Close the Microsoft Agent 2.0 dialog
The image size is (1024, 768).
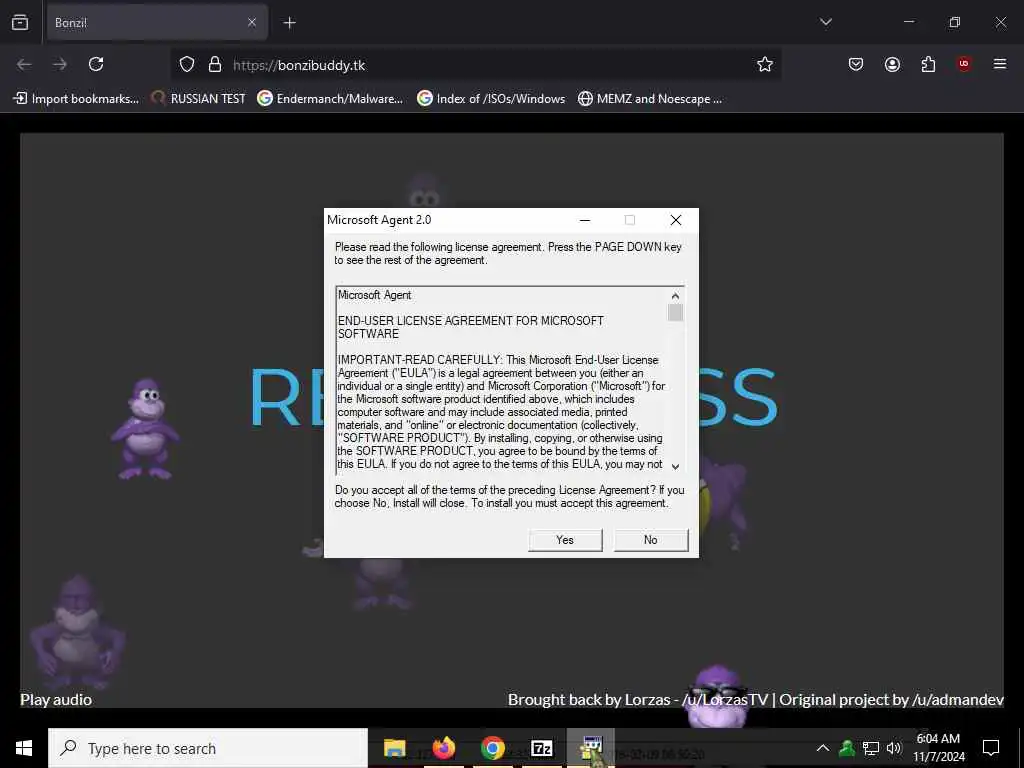pyautogui.click(x=676, y=220)
